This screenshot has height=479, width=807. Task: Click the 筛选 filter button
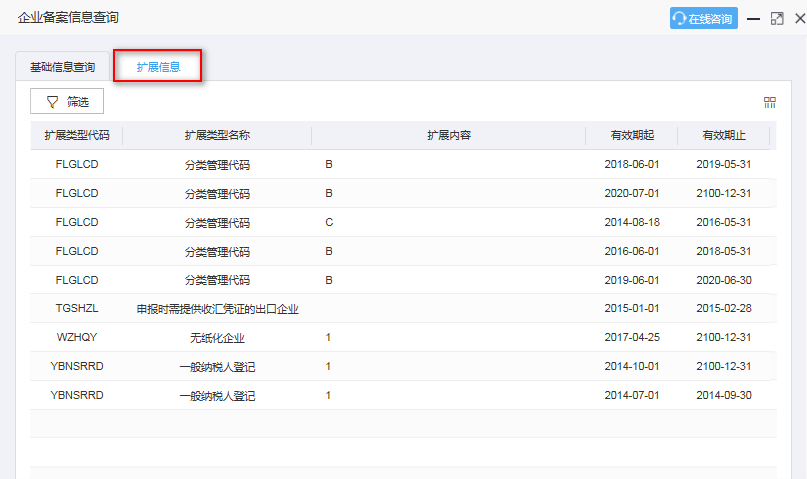point(67,101)
